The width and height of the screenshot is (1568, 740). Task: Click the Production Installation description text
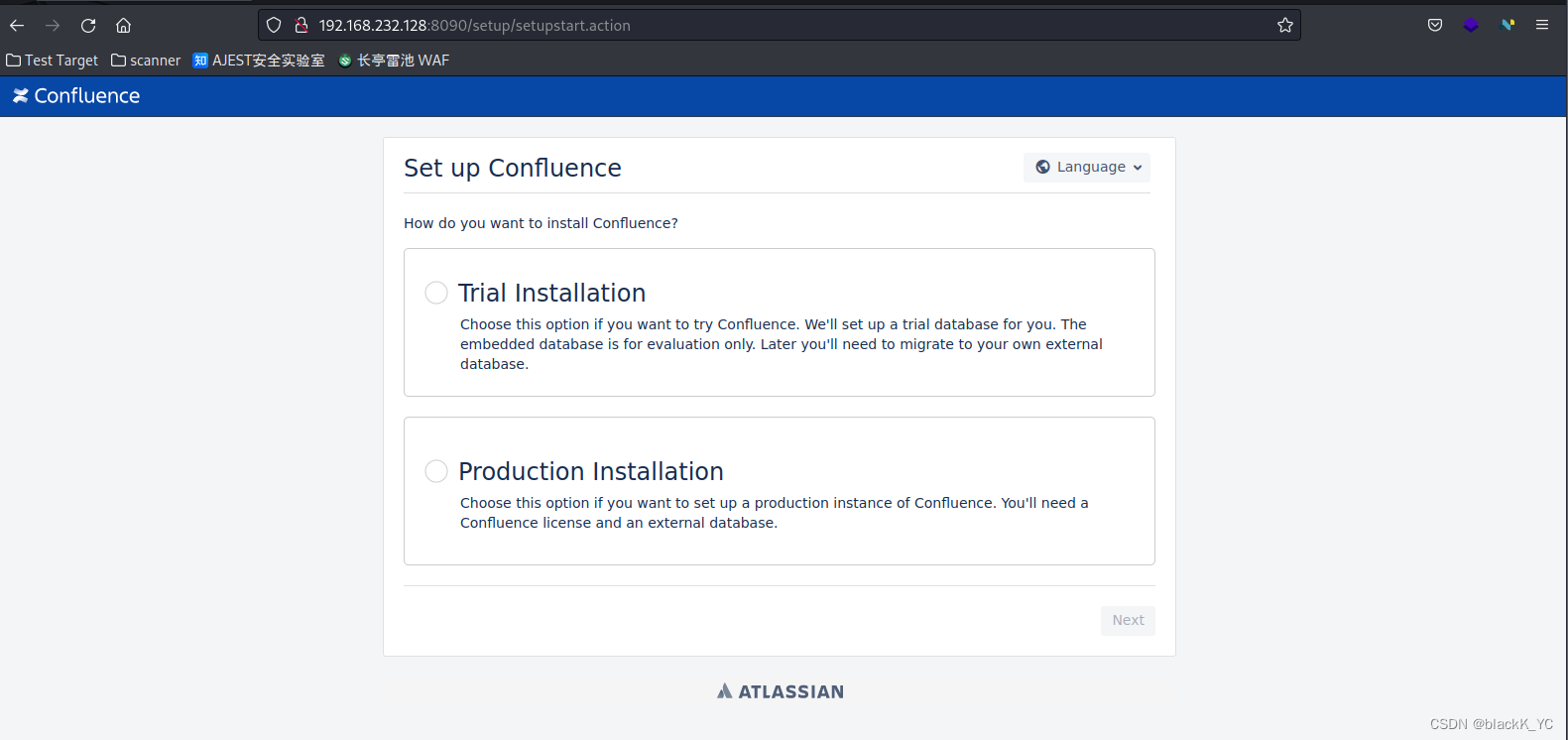pos(775,513)
